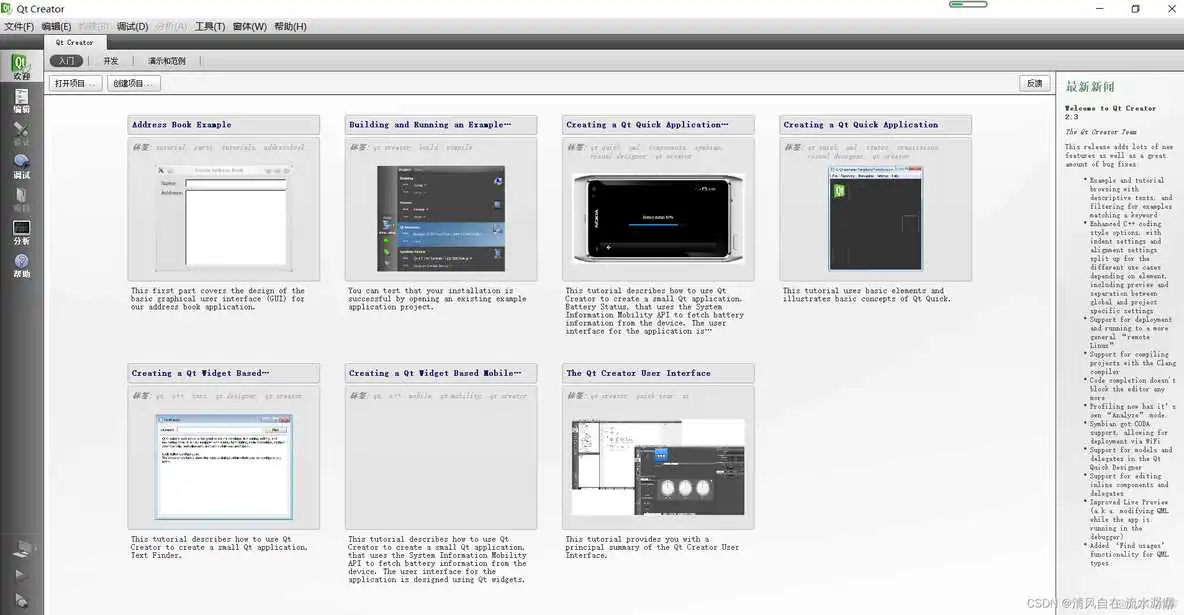Click the Start Debugging run icon
The width and height of the screenshot is (1184, 615).
(21, 600)
